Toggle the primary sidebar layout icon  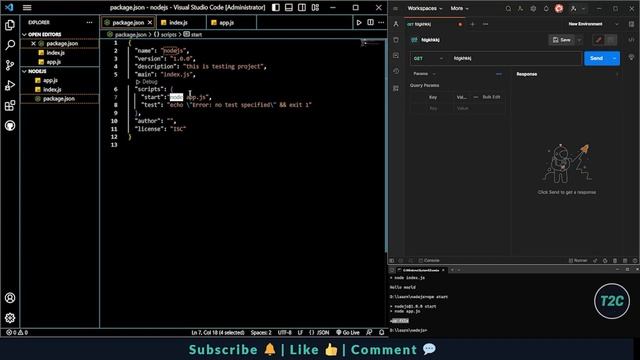point(276,7)
